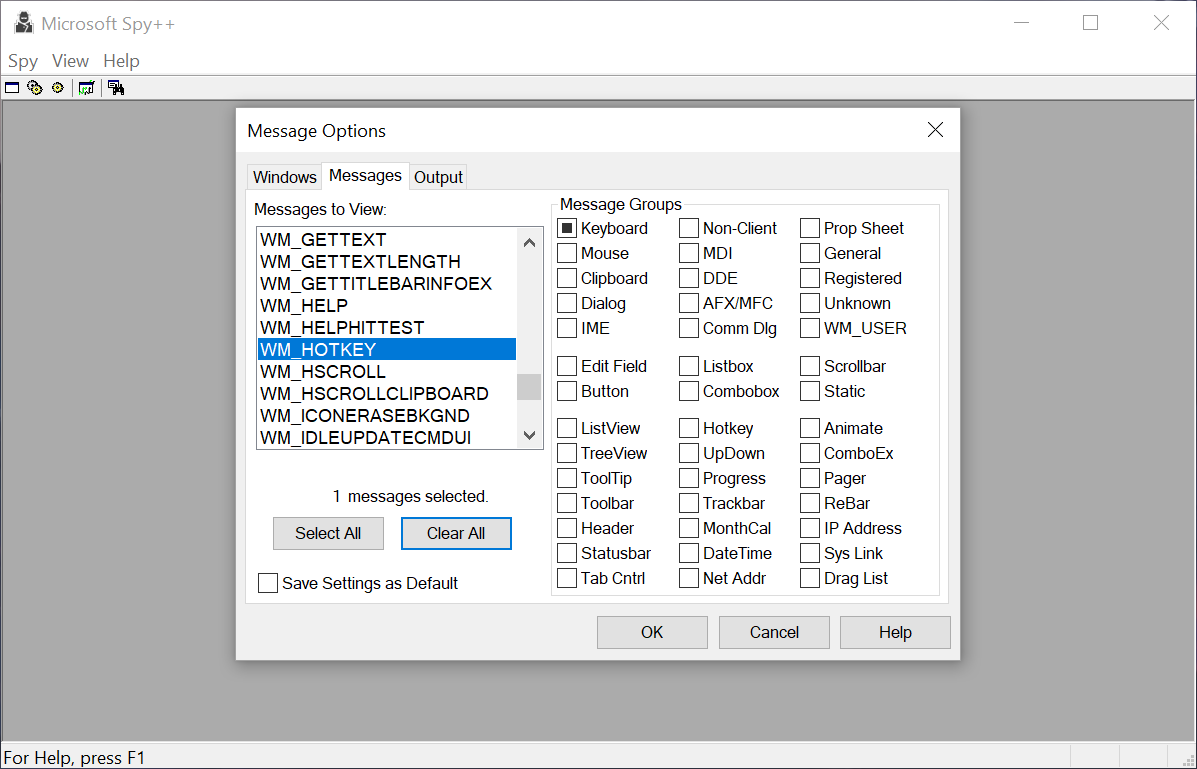The width and height of the screenshot is (1197, 769).
Task: Open the Windows view toolbar icon
Action: (12, 88)
